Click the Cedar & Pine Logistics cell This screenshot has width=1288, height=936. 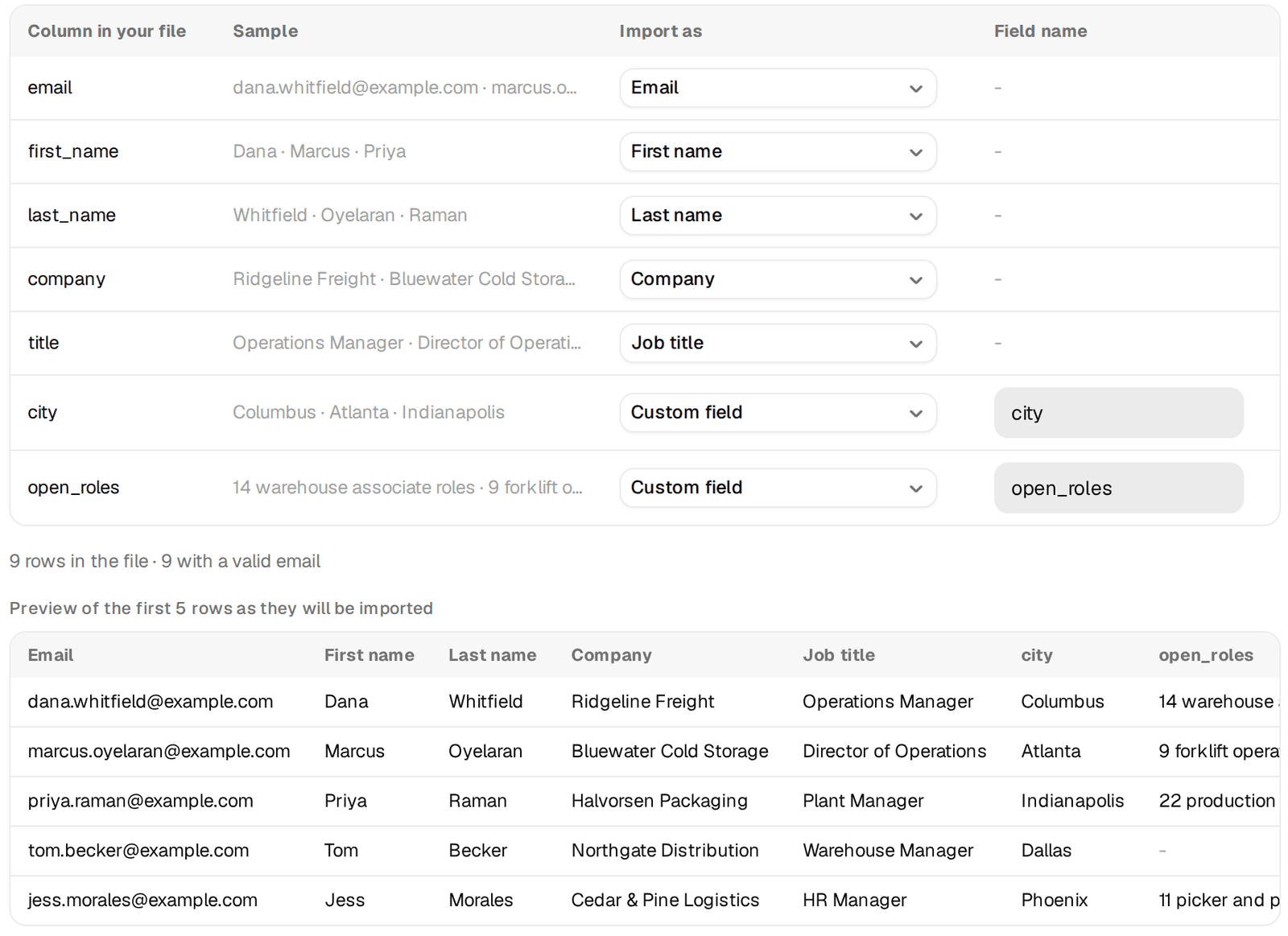665,901
